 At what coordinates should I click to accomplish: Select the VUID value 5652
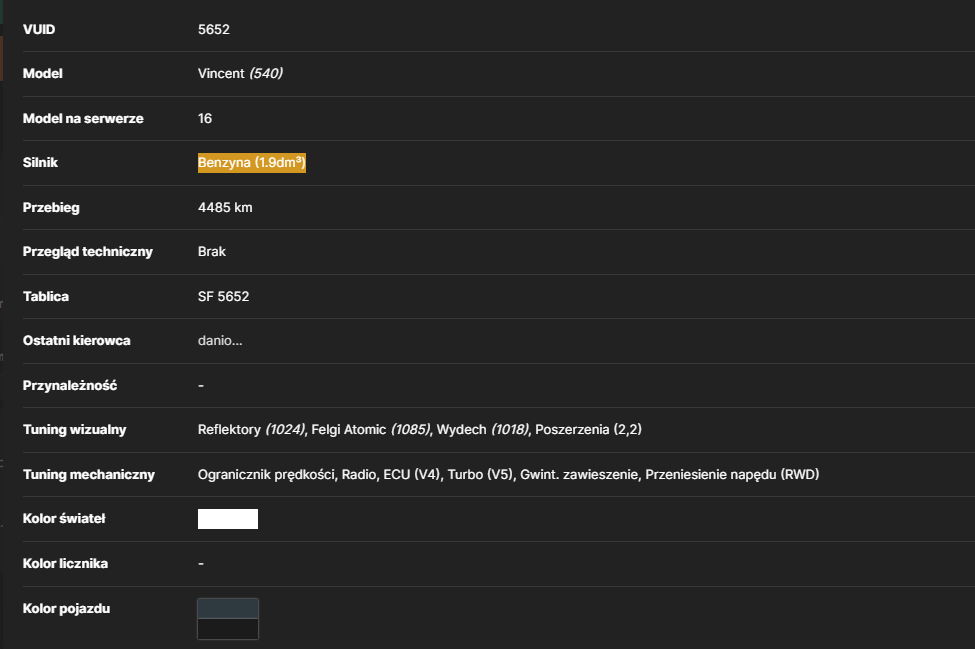(214, 29)
